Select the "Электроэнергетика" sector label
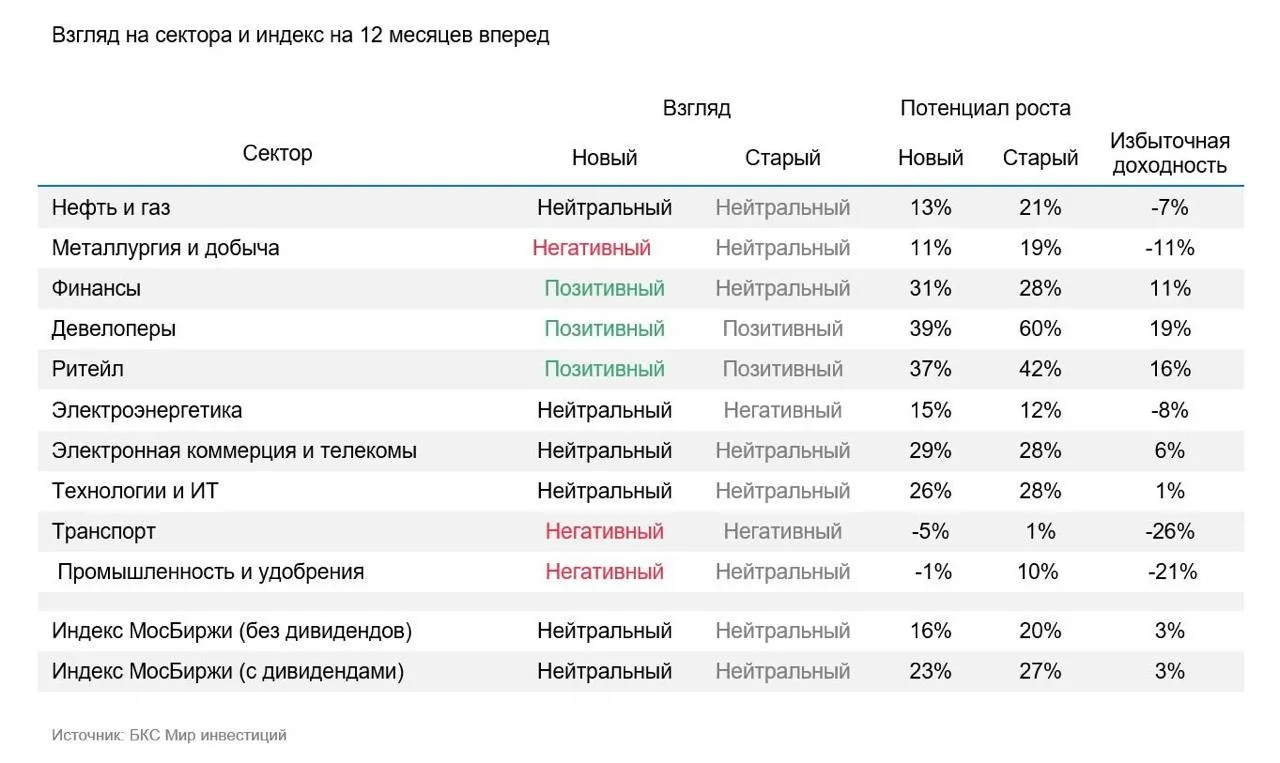Viewport: 1280px width, 763px height. pyautogui.click(x=147, y=410)
